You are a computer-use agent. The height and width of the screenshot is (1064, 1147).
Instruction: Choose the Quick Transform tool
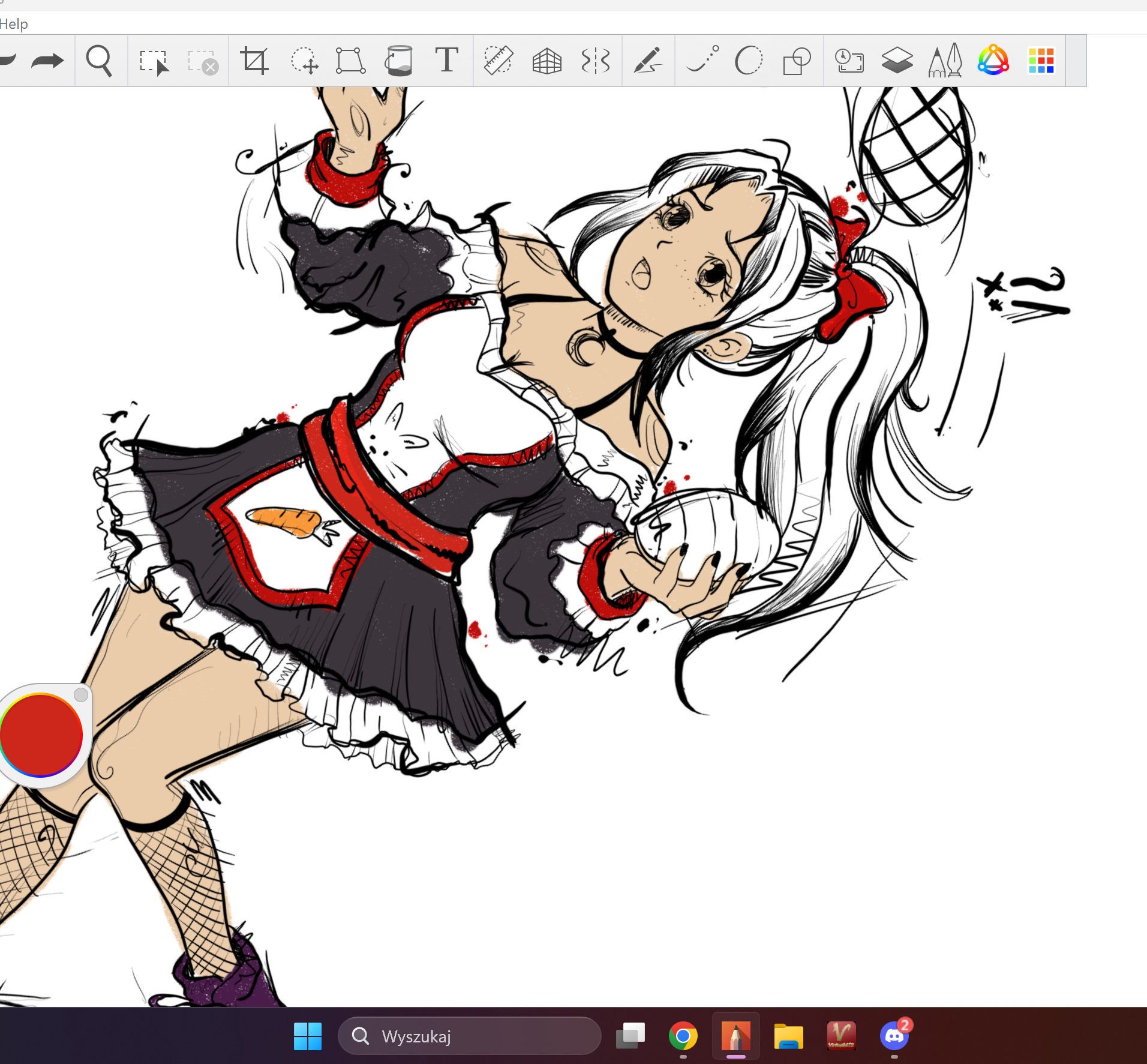(x=304, y=61)
